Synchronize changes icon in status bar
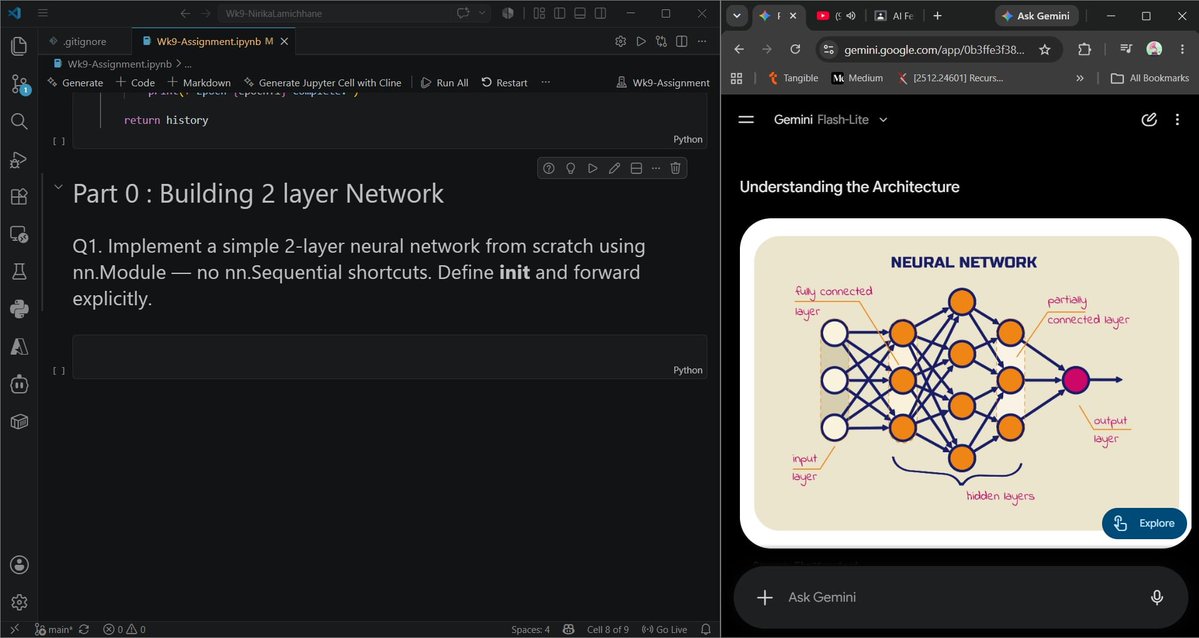Screen dimensions: 1199x638 [x=84, y=630]
